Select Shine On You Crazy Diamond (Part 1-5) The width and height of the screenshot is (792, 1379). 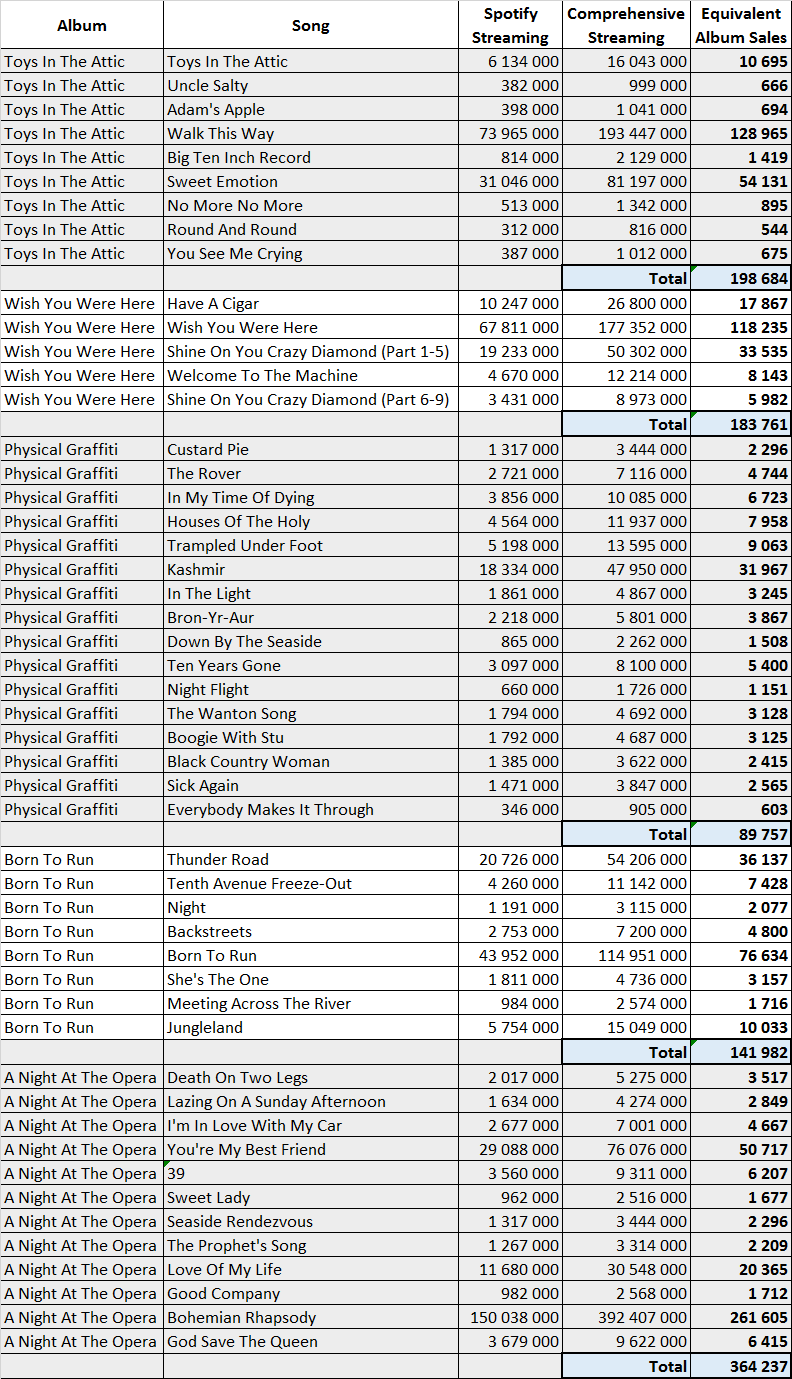point(310,351)
